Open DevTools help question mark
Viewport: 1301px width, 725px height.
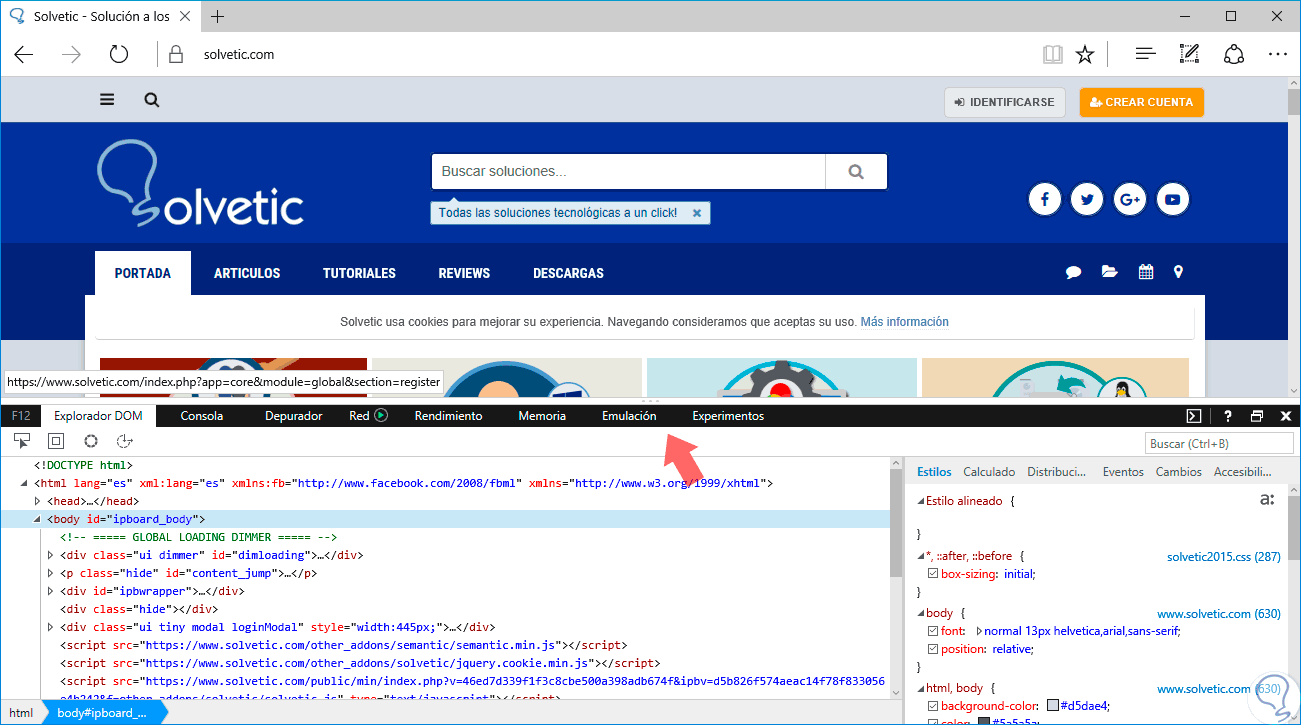(1228, 416)
